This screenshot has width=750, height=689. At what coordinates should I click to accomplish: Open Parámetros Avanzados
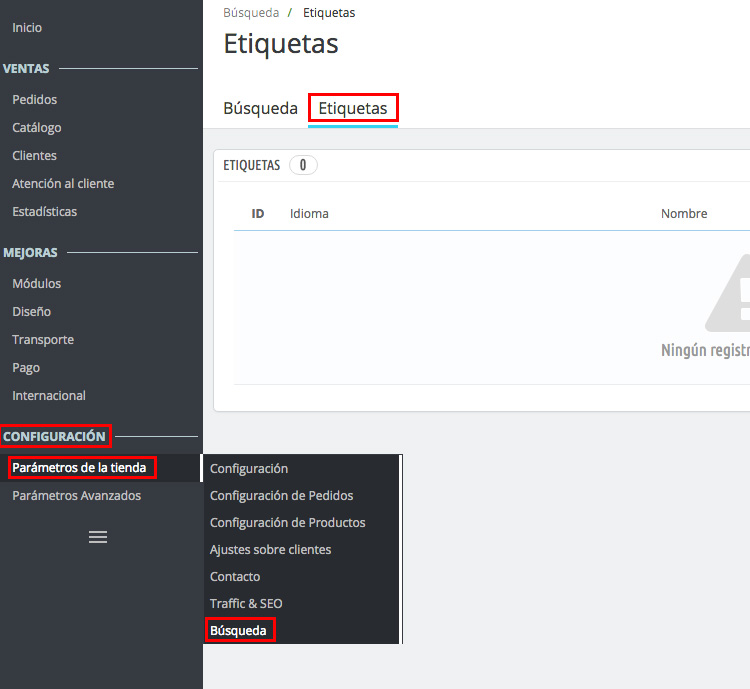pos(77,496)
